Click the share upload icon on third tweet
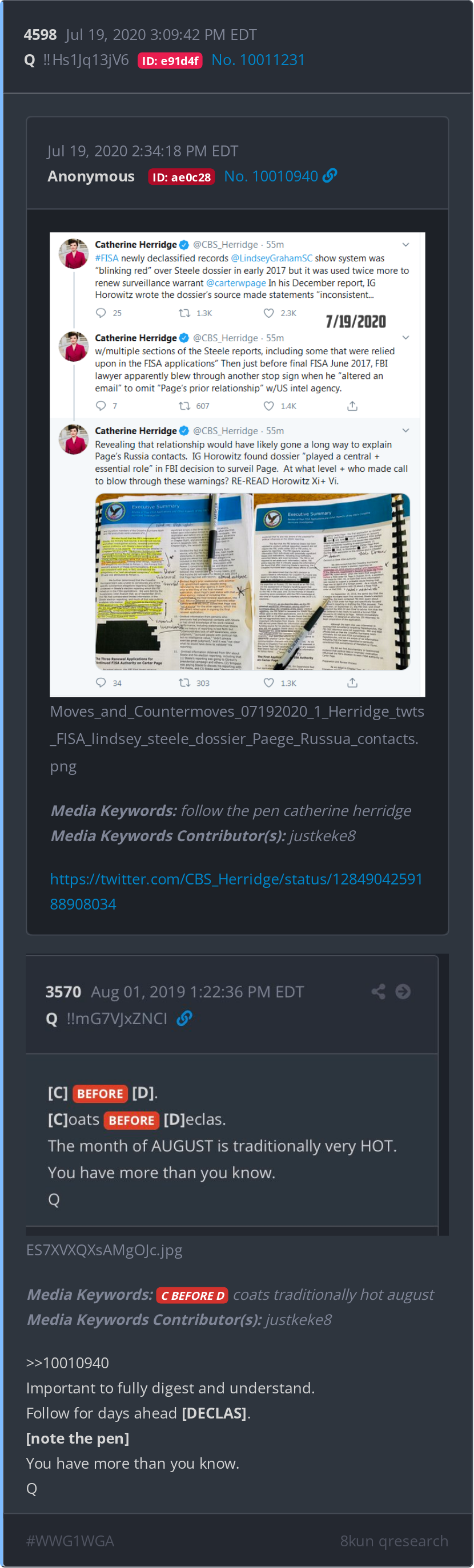Image resolution: width=474 pixels, height=1568 pixels. pos(352,683)
